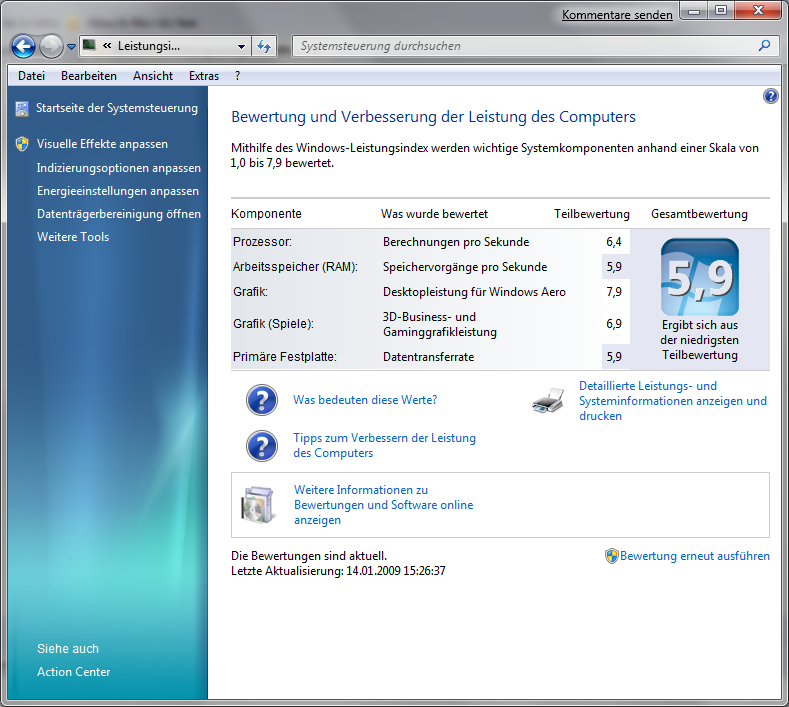The height and width of the screenshot is (707, 789).
Task: Open Detaillierte Leistungs- und Systeminformationen link
Action: 673,401
